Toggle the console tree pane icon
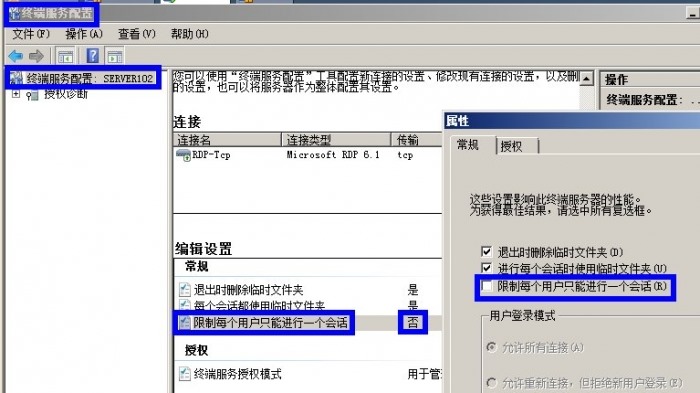Image resolution: width=700 pixels, height=393 pixels. [65, 56]
